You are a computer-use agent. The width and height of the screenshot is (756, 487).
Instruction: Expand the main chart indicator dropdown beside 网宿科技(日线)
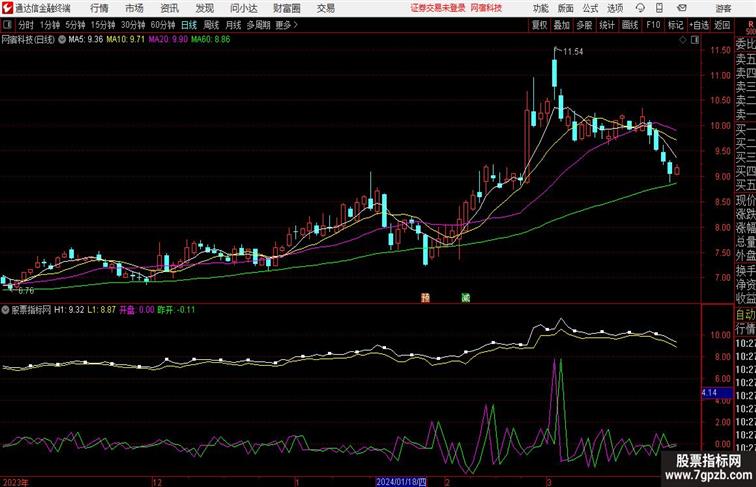point(62,40)
